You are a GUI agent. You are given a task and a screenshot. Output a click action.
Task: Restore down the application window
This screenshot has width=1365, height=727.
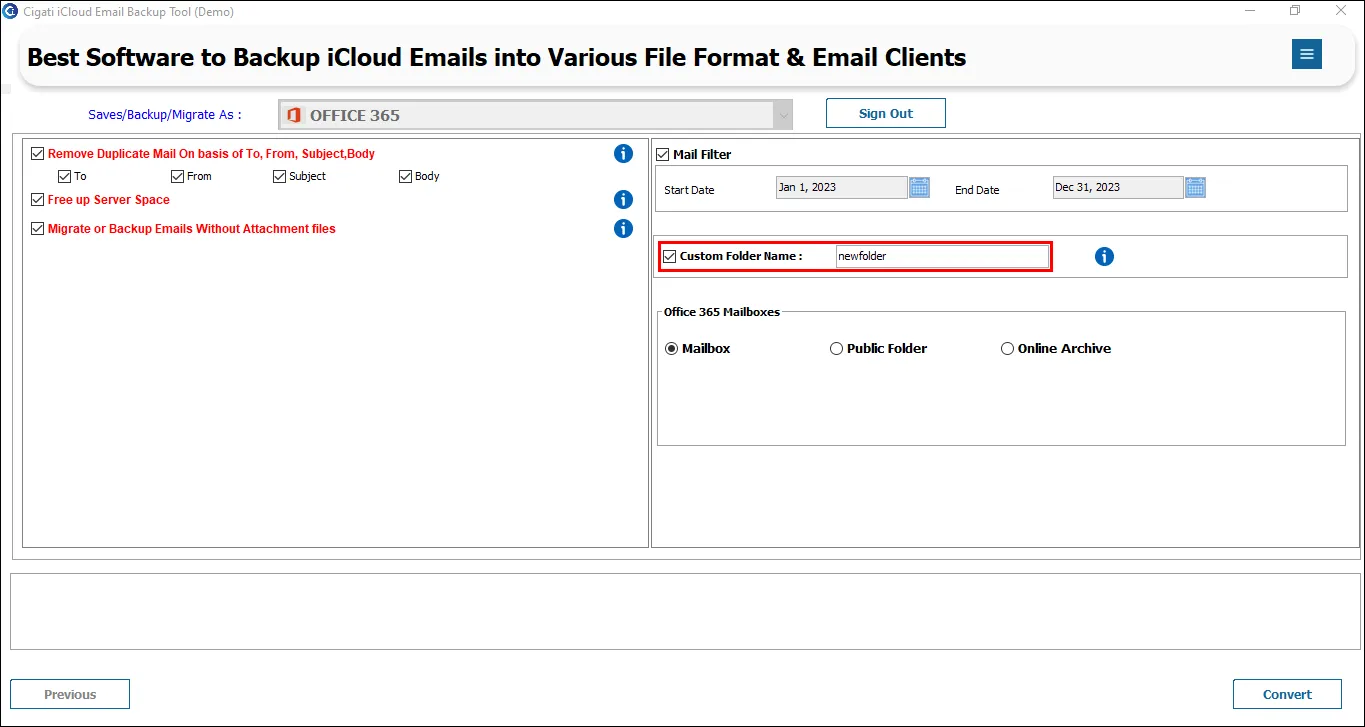point(1295,11)
